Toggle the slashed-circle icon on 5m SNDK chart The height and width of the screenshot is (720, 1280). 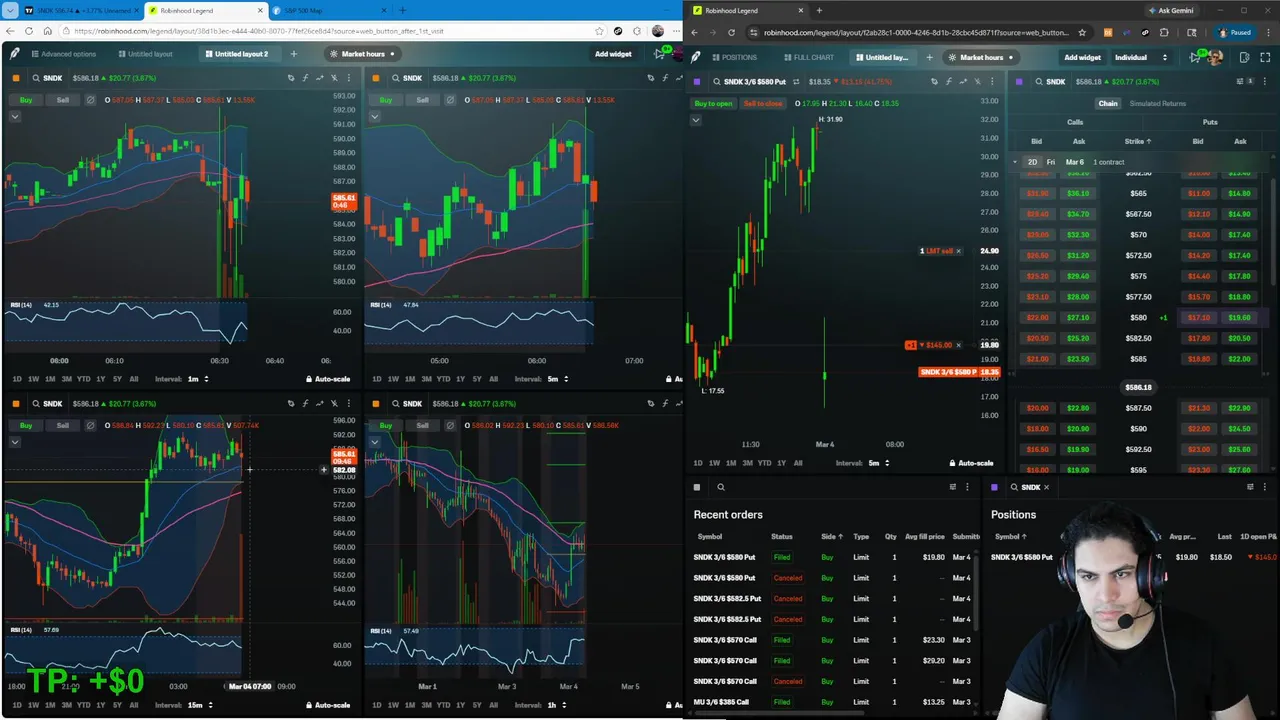click(450, 100)
